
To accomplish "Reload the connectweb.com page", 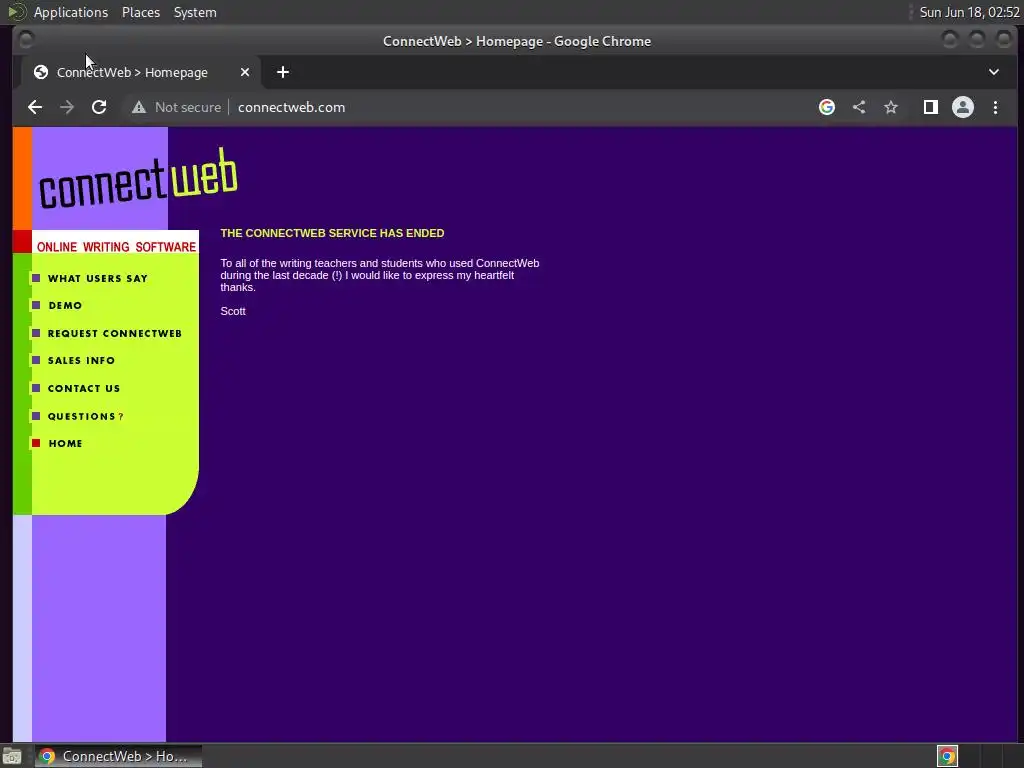I will pos(99,107).
